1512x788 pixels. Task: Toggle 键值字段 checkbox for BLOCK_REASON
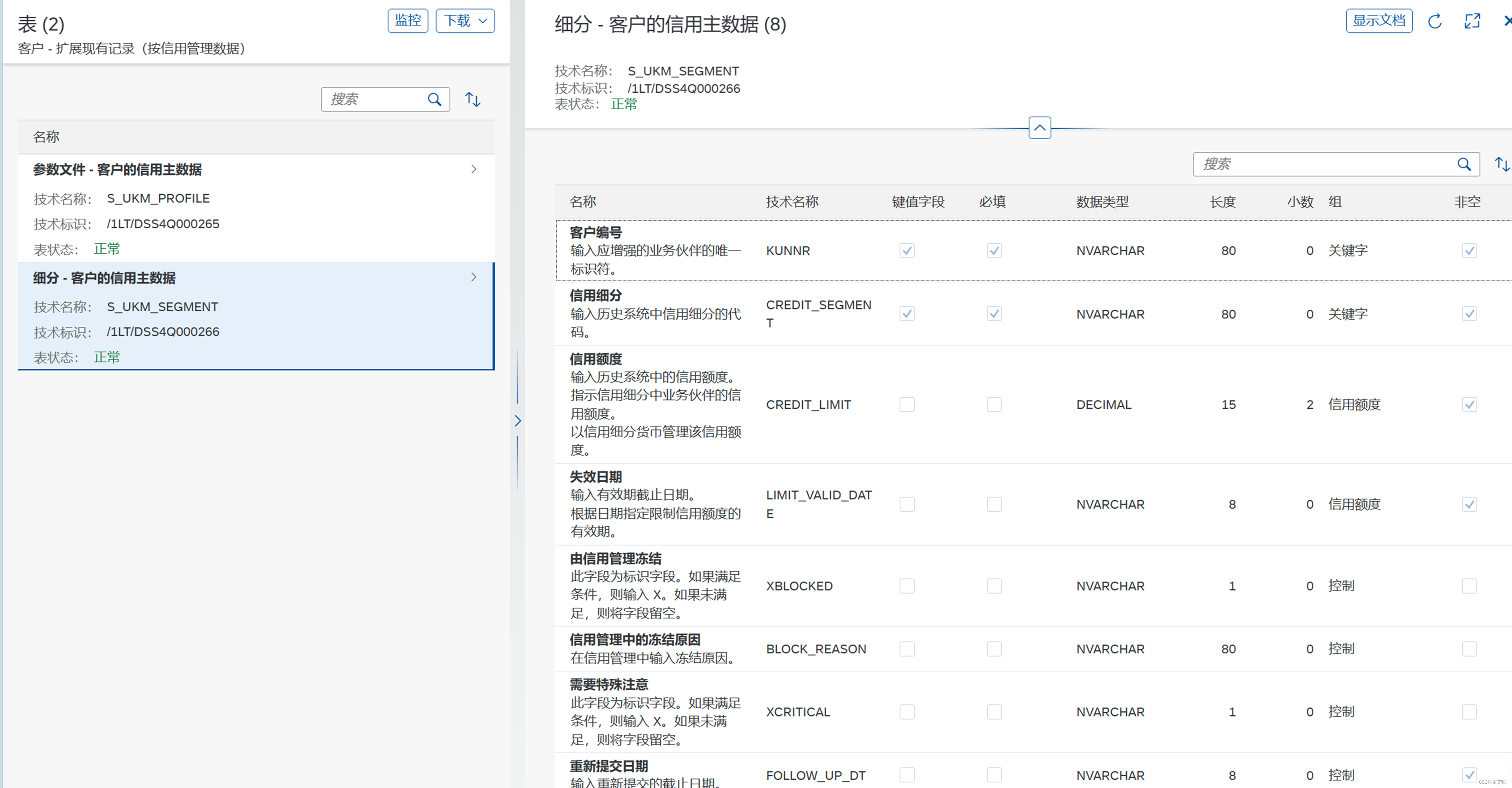point(907,649)
